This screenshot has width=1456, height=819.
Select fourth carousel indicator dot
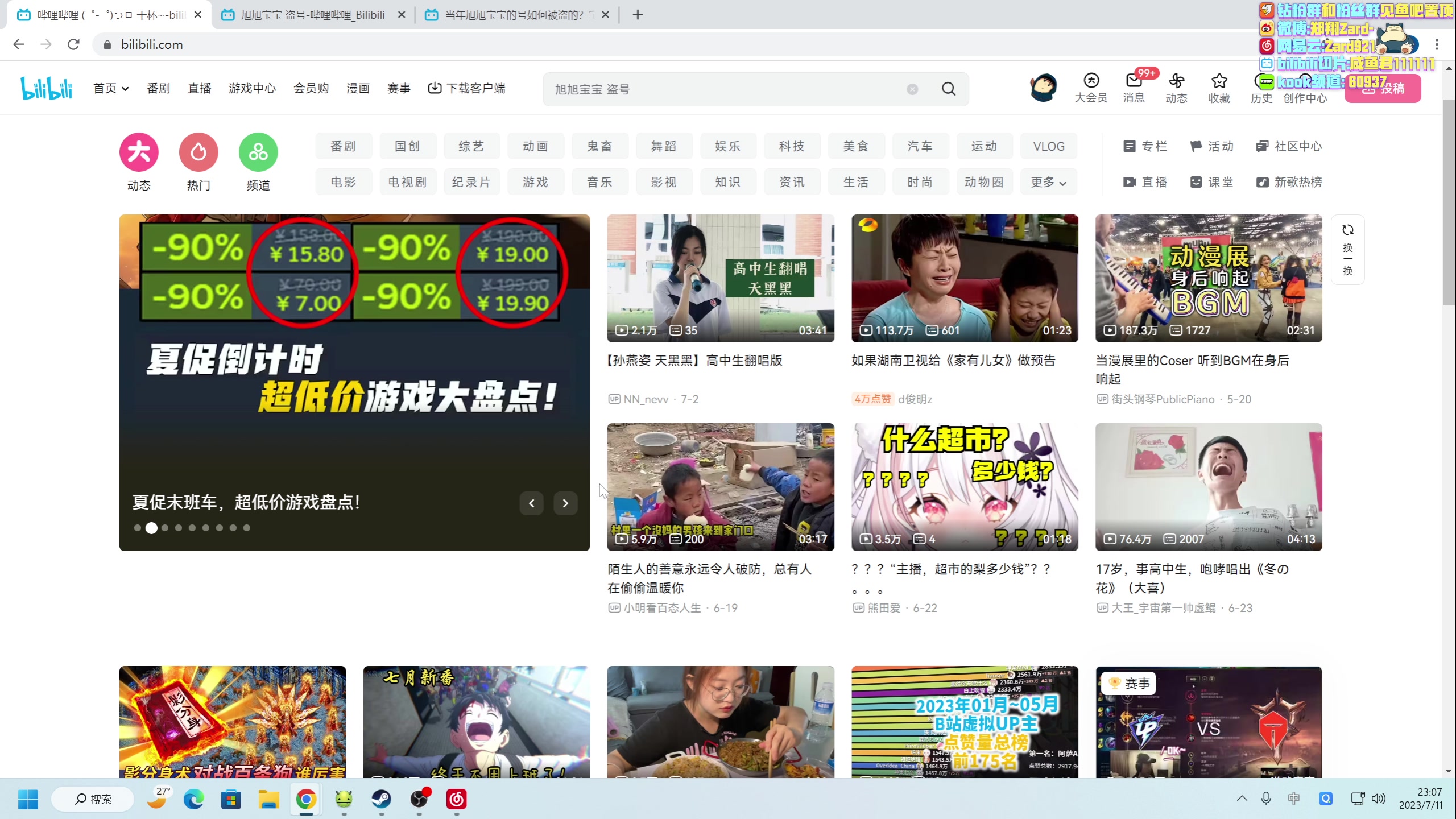179,528
